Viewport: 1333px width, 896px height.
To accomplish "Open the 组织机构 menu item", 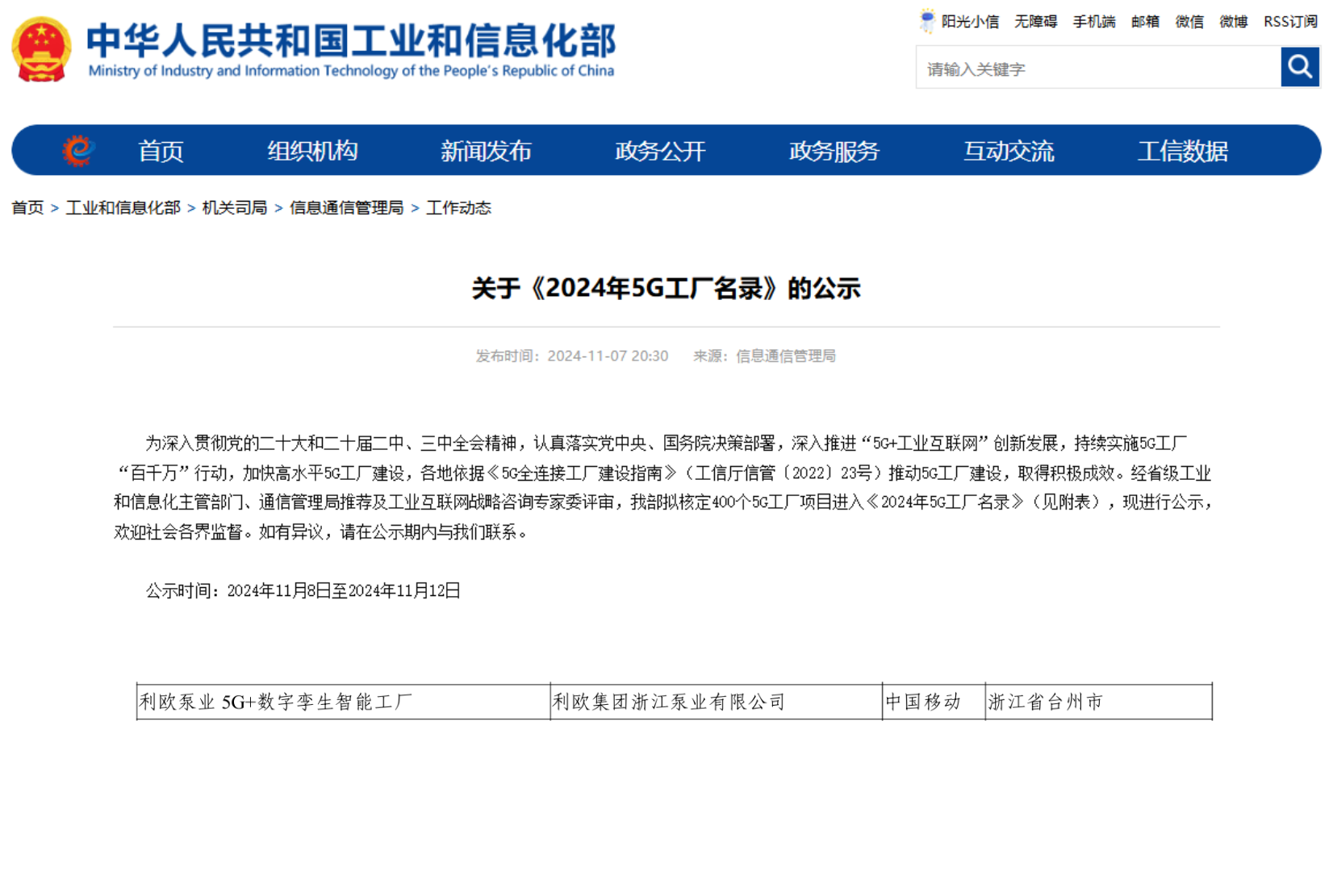I will click(x=312, y=152).
